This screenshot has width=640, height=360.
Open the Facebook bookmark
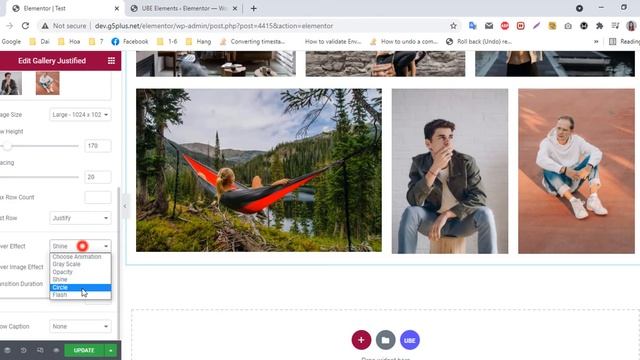coord(129,42)
